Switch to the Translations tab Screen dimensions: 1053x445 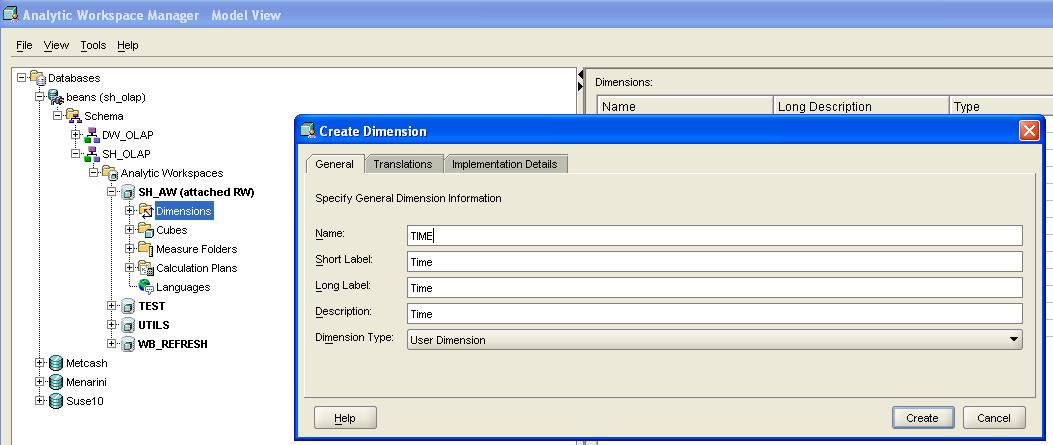click(403, 164)
